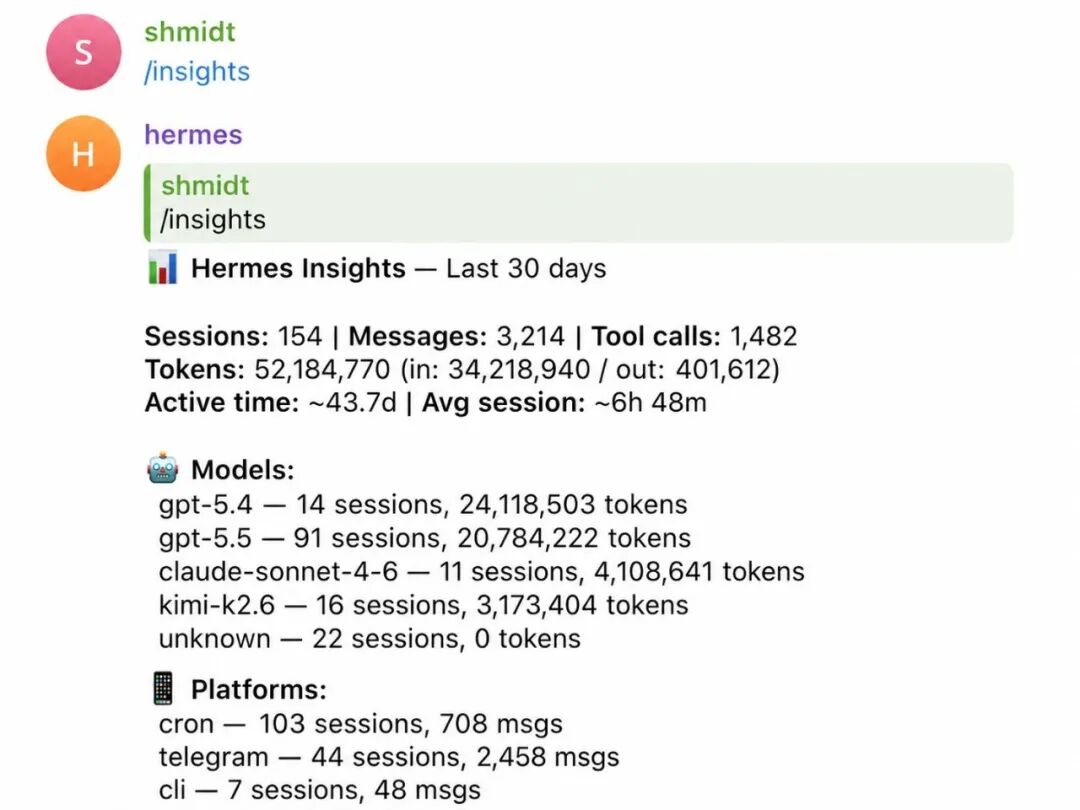Click hermes's orange H avatar
The width and height of the screenshot is (1080, 810).
pos(83,153)
